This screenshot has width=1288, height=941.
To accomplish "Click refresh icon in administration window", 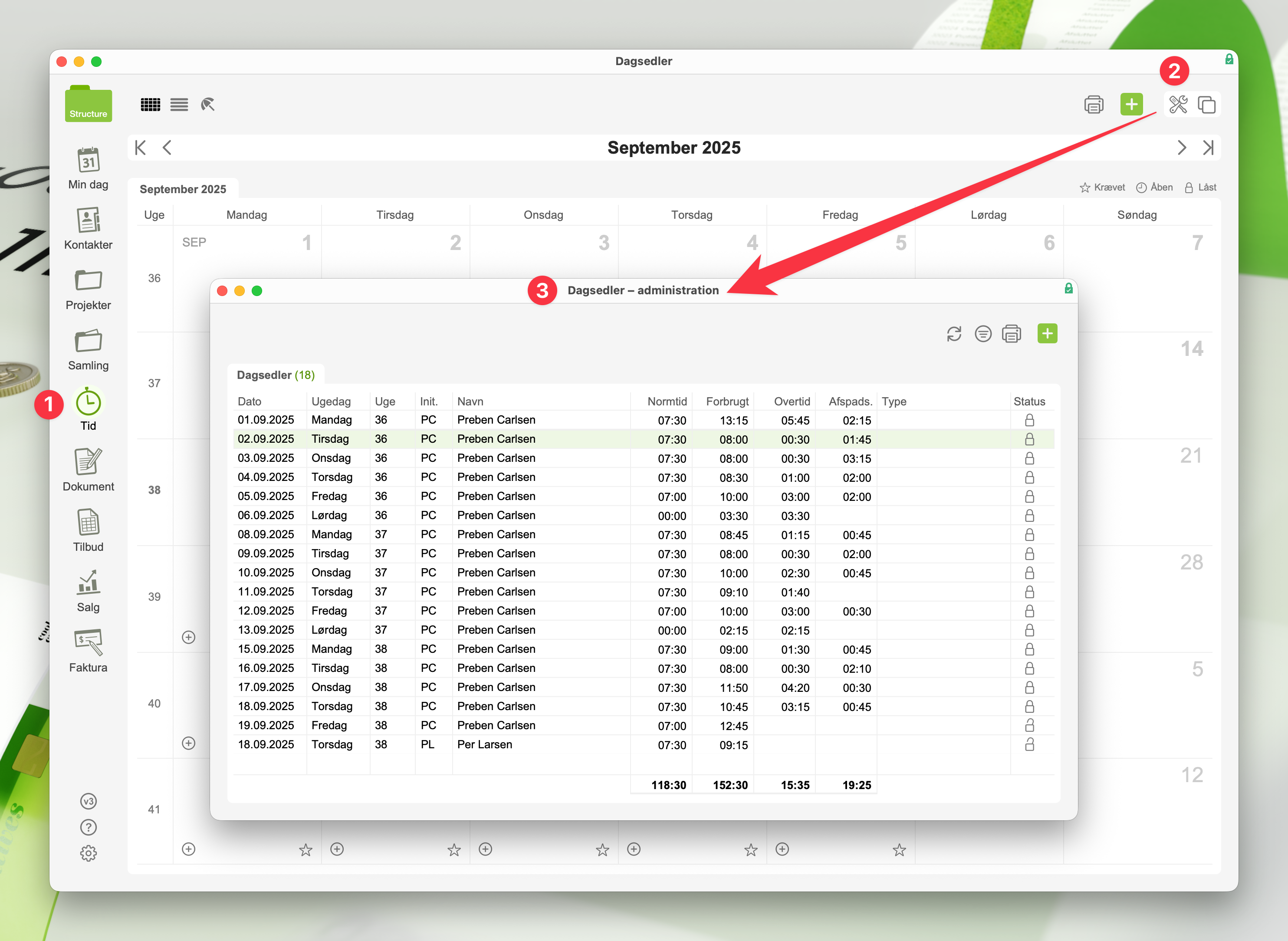I will 954,334.
